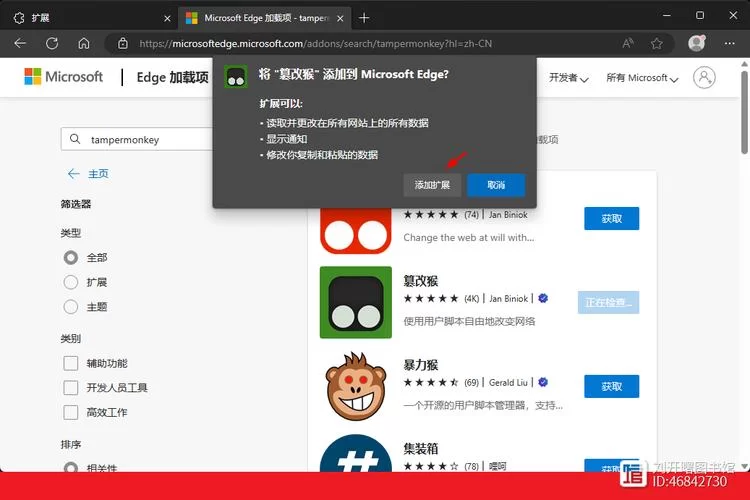The width and height of the screenshot is (750, 500).
Task: Click the 使用用户脚本自由地改变网络 description
Action: [469, 321]
